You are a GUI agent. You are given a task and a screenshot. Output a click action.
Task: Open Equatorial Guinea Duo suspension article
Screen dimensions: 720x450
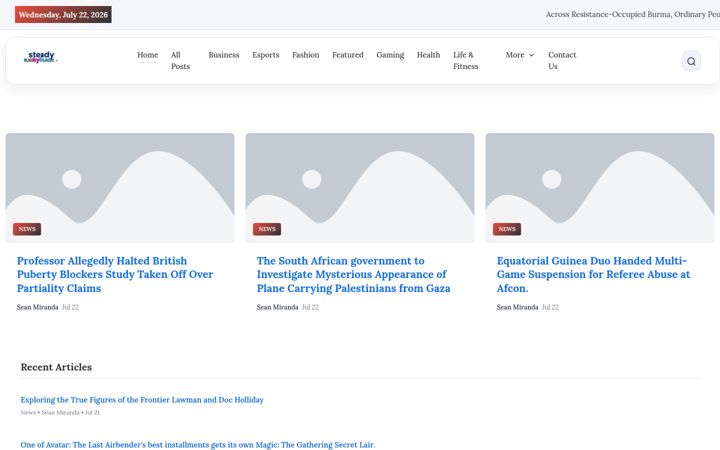click(x=593, y=275)
